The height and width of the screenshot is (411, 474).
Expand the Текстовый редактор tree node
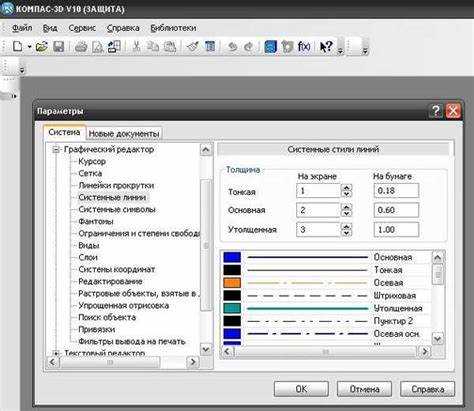(x=56, y=353)
